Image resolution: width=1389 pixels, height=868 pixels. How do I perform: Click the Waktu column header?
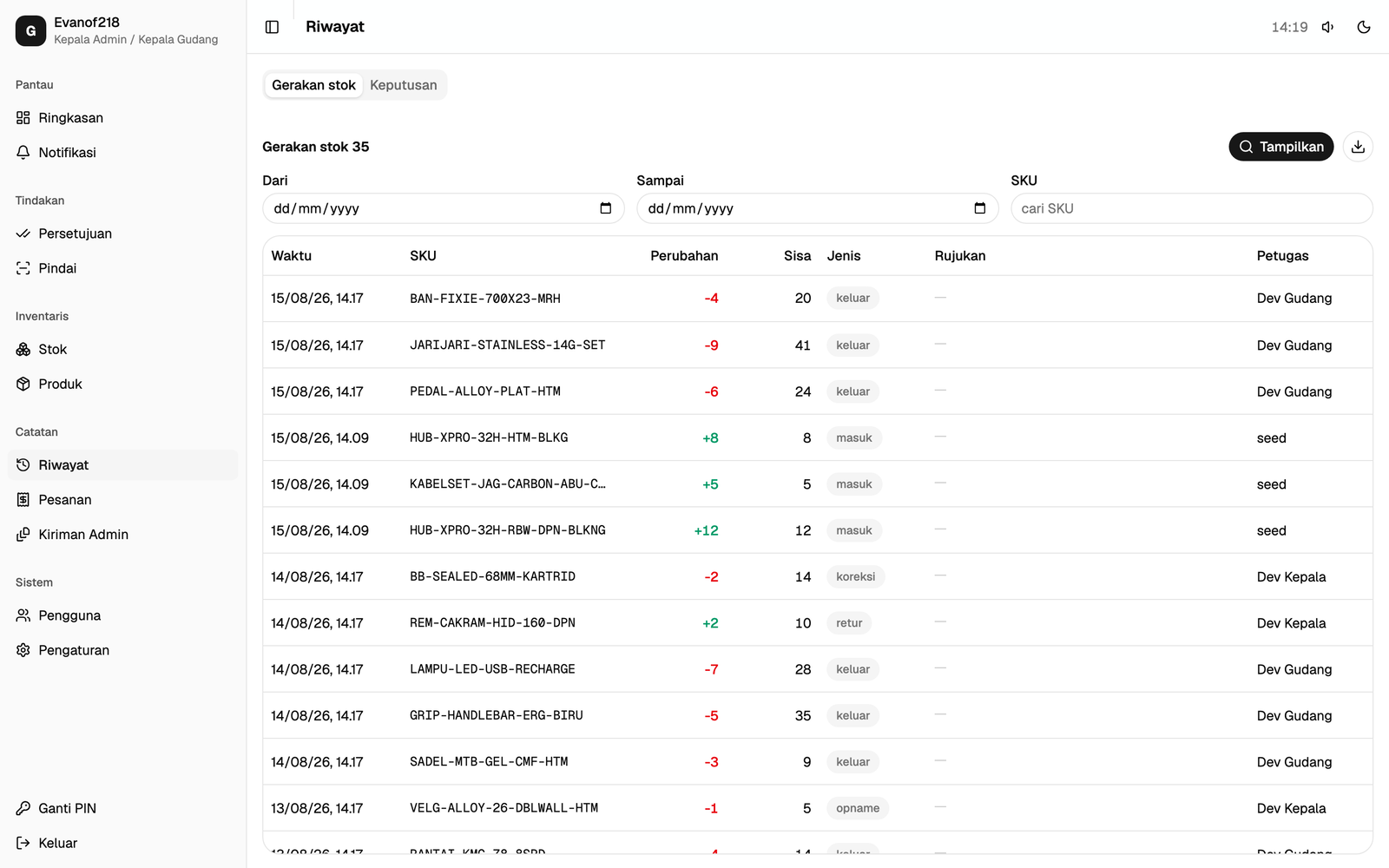click(x=291, y=256)
